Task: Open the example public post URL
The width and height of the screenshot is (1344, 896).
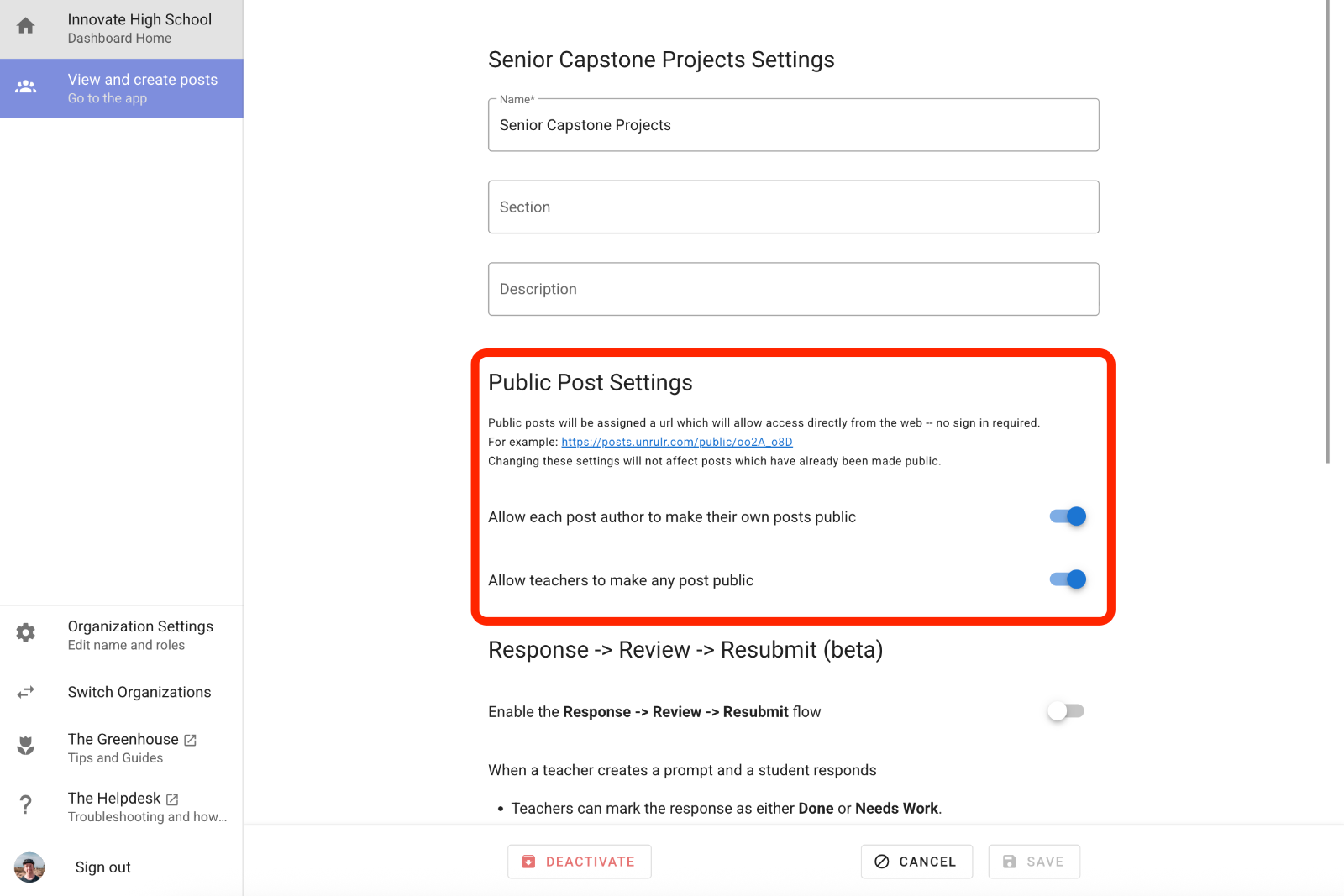Action: [x=677, y=442]
